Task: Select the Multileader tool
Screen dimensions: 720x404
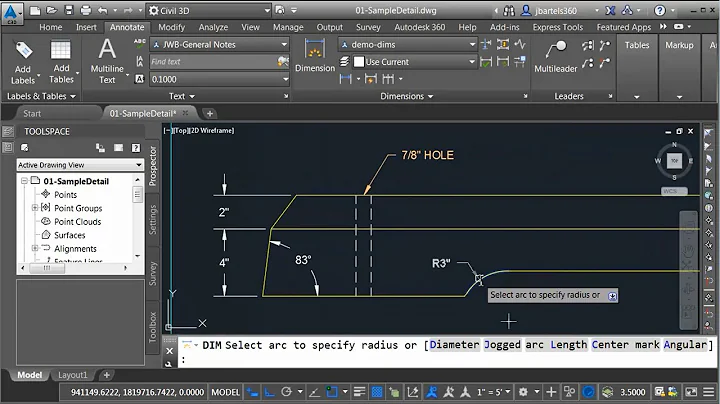Action: [x=556, y=56]
